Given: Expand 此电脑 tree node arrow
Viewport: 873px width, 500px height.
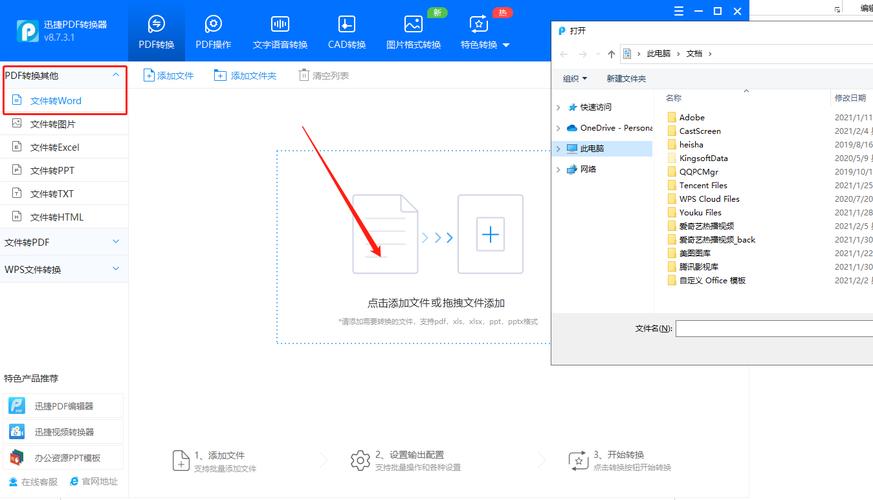Looking at the screenshot, I should pyautogui.click(x=558, y=149).
